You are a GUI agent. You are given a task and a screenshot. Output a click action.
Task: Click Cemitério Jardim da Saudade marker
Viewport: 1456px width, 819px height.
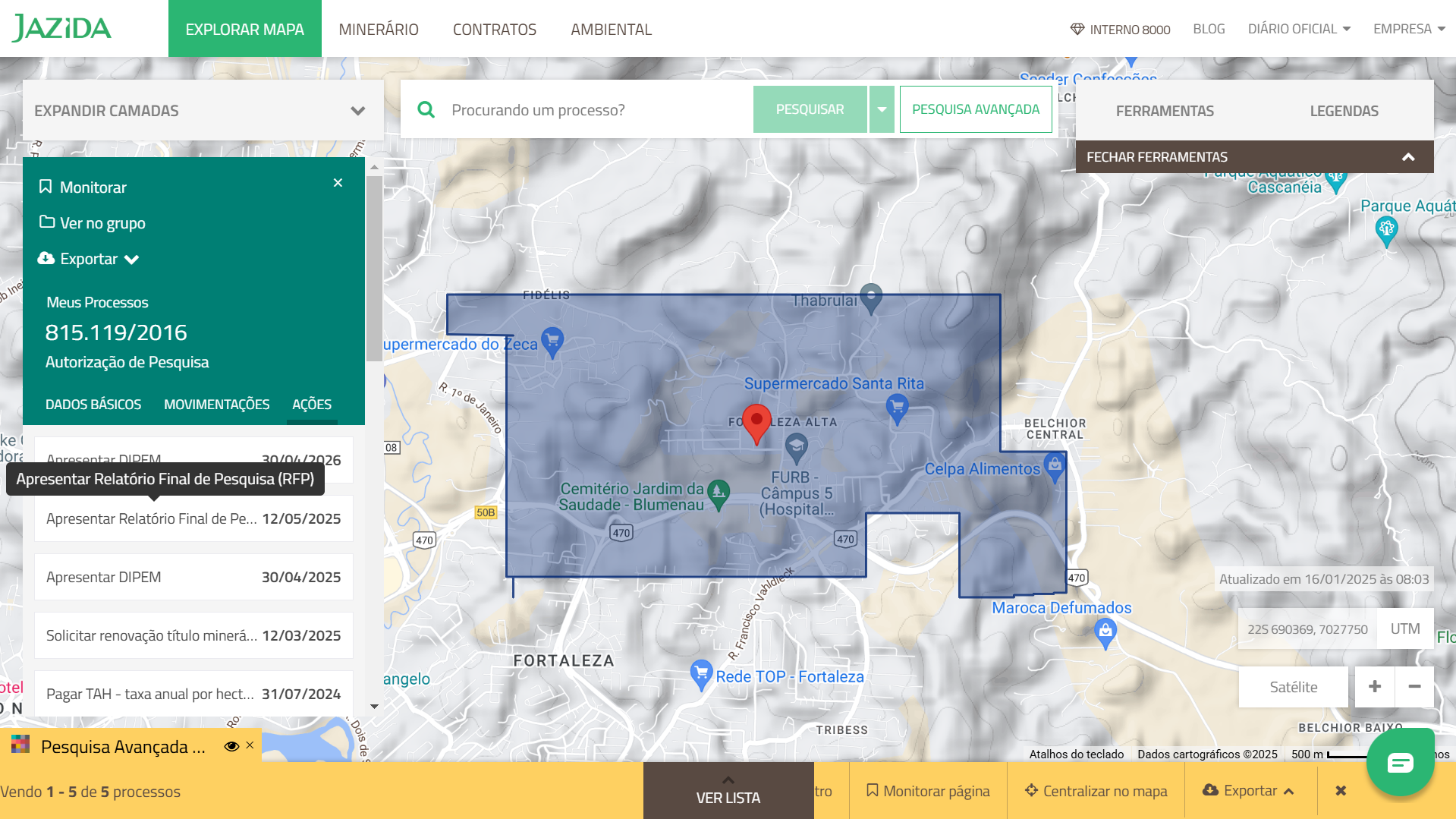719,496
